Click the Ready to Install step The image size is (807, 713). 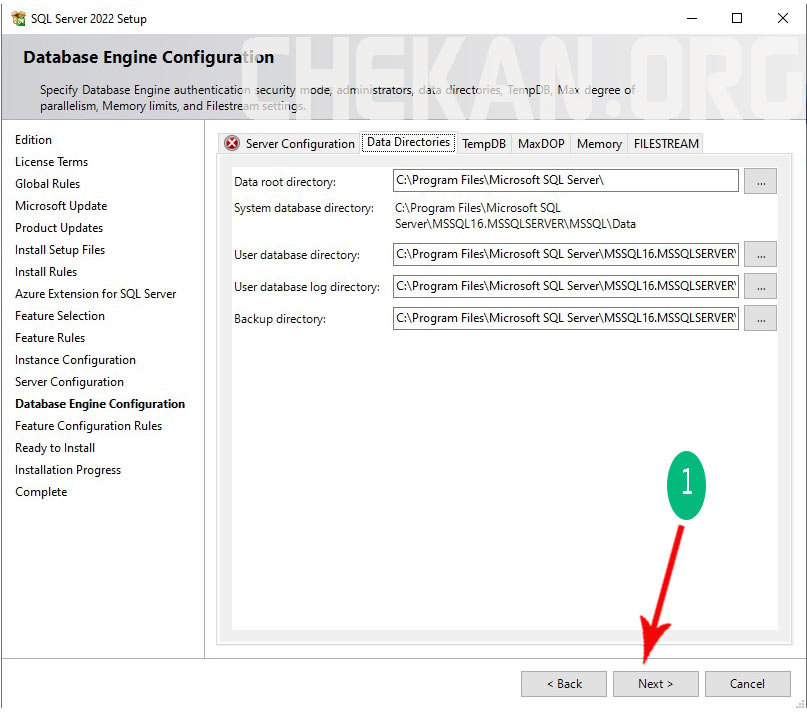point(55,448)
